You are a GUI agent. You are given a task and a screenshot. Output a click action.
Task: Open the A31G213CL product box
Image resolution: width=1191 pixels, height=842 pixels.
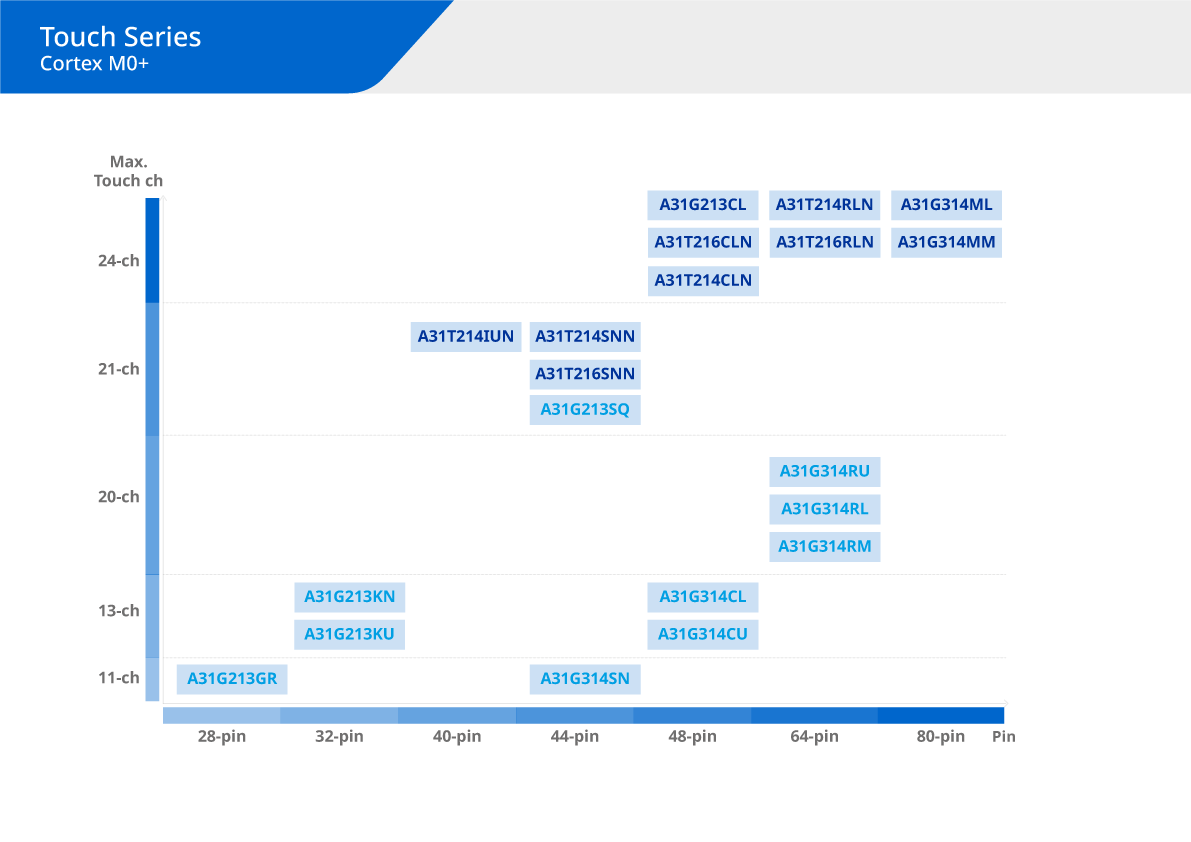702,205
